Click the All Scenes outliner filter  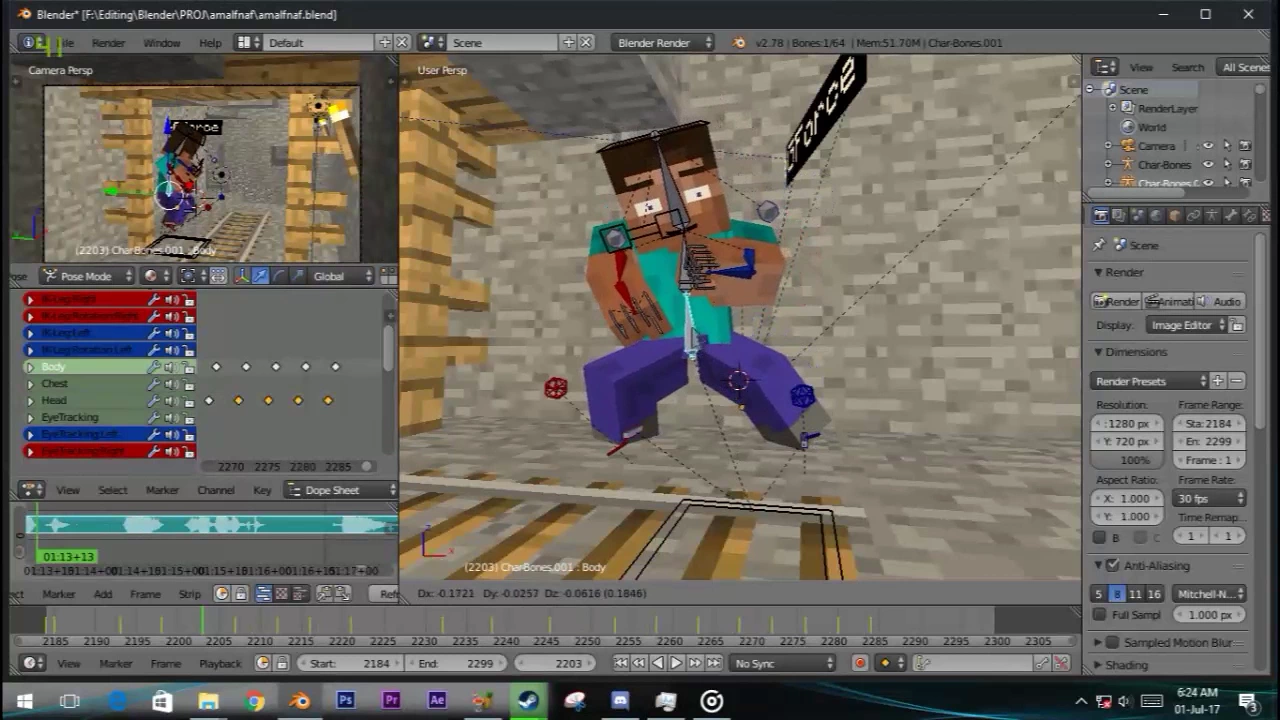[x=1244, y=67]
